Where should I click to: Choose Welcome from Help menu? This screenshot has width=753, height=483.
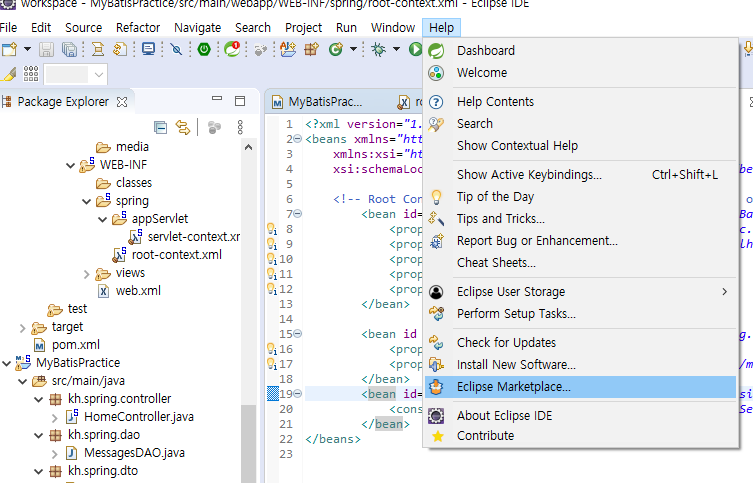point(581,72)
